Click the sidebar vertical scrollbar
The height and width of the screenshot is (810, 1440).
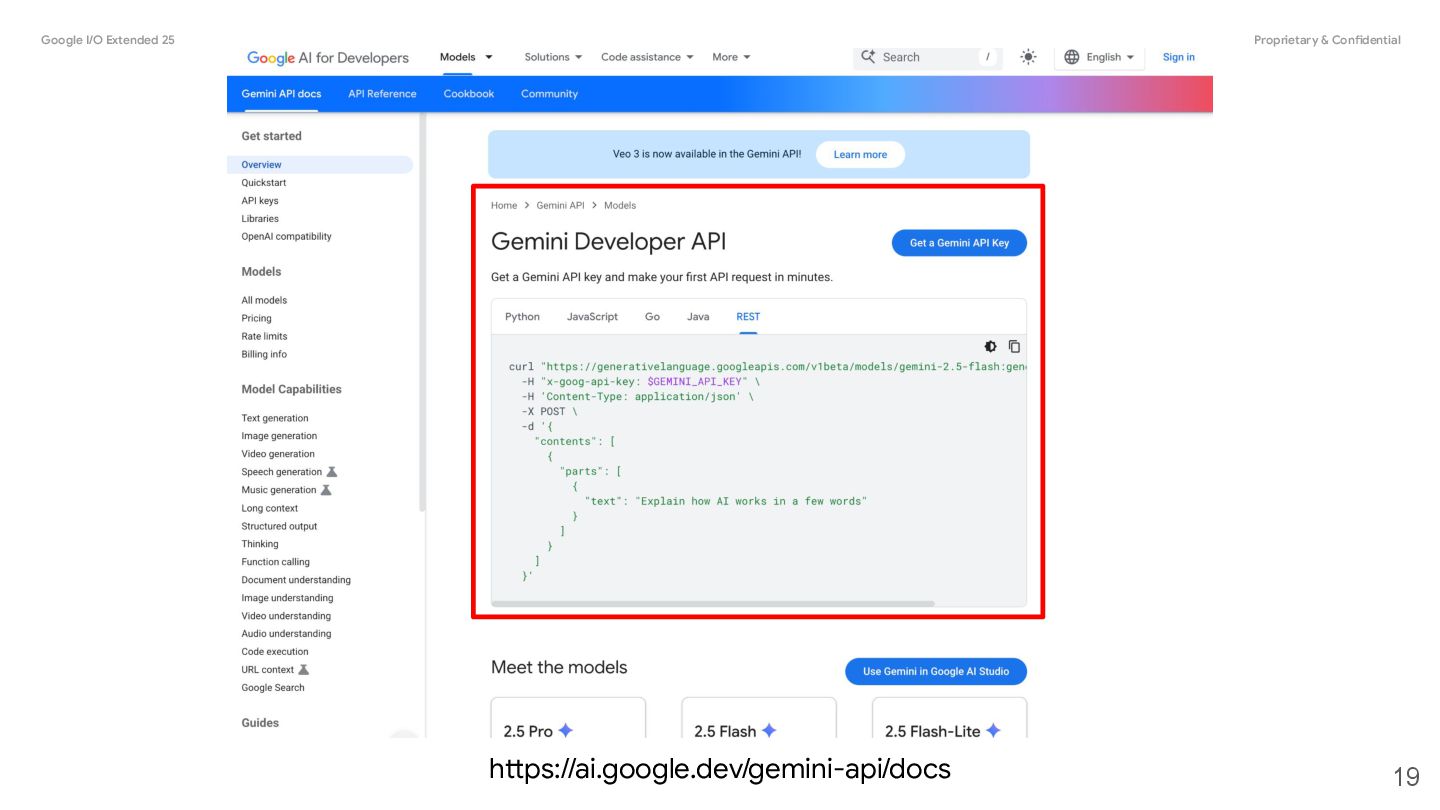coord(422,312)
